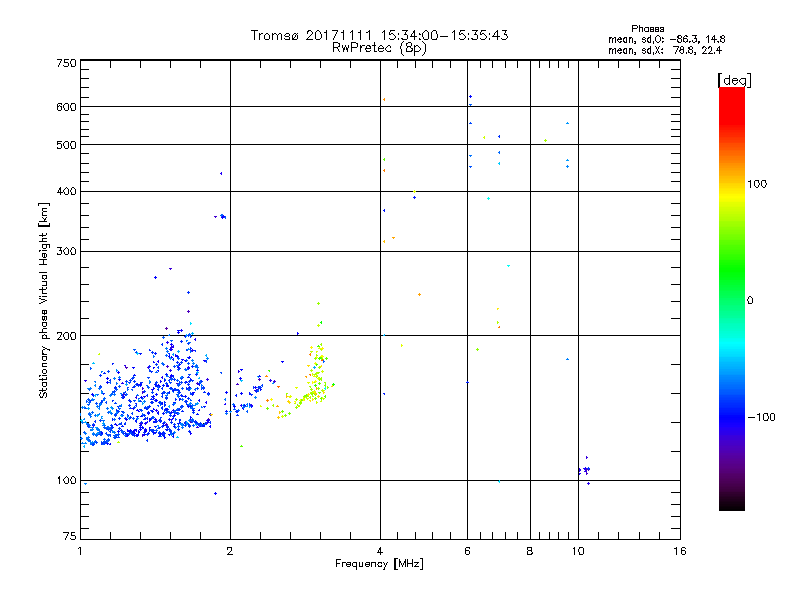This screenshot has width=800, height=600.
Task: Click the subtitle 'RwPretec (8p)'
Action: (379, 48)
